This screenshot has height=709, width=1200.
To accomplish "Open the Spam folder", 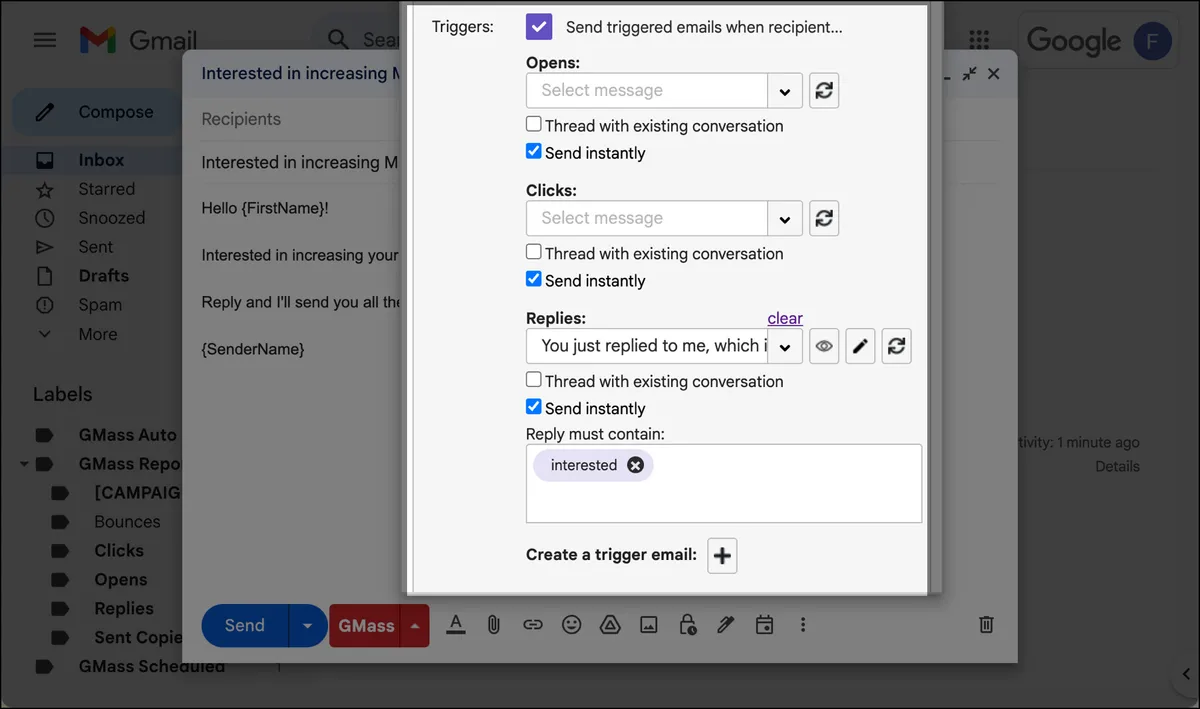I will coord(100,305).
